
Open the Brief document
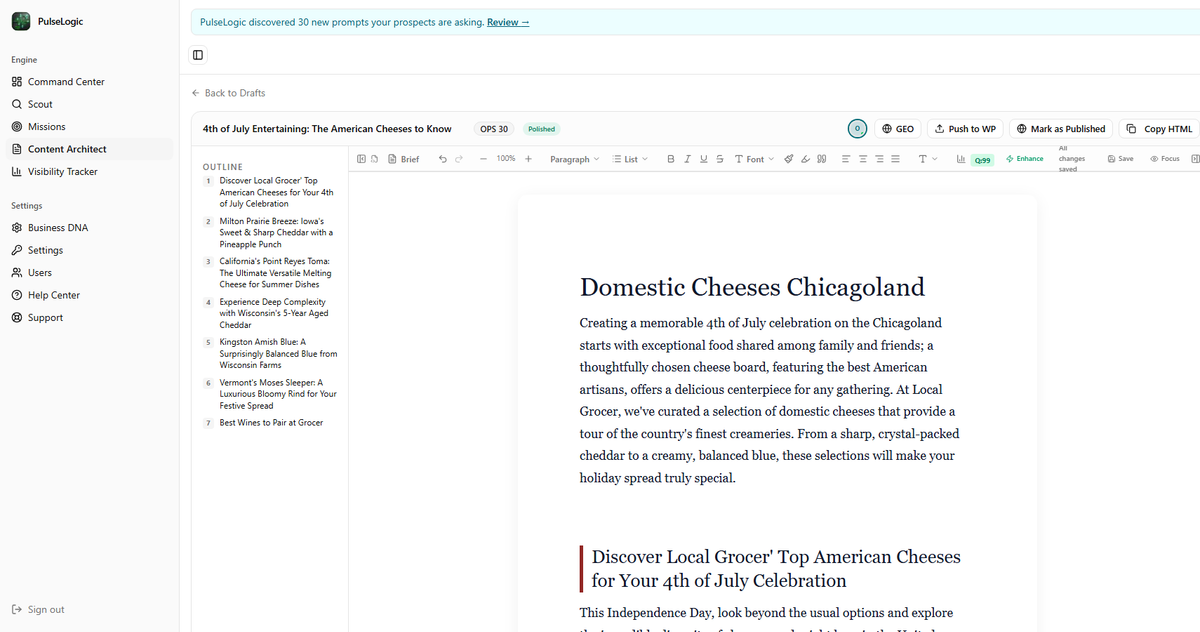(404, 159)
